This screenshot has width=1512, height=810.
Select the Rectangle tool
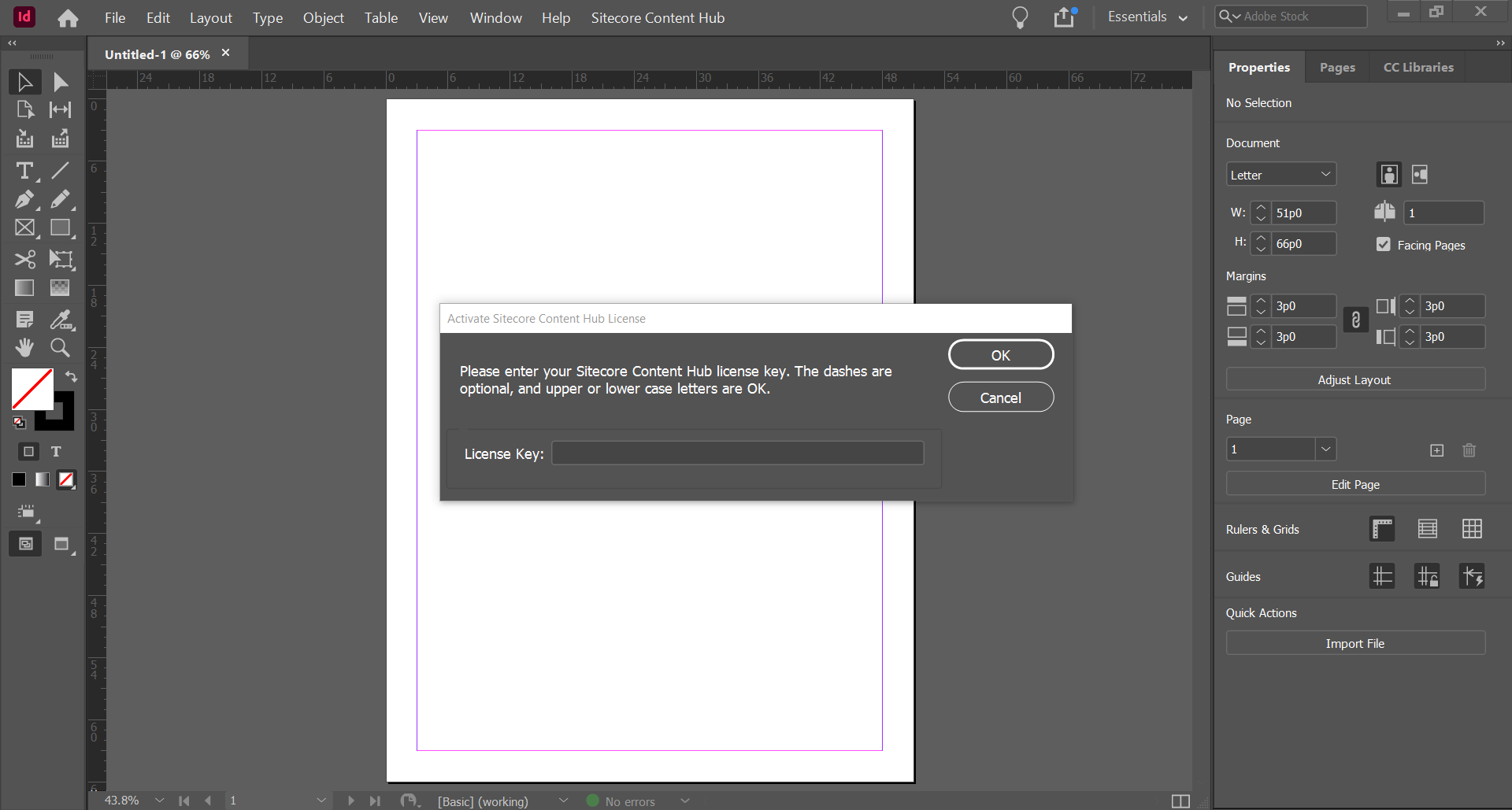[x=61, y=228]
